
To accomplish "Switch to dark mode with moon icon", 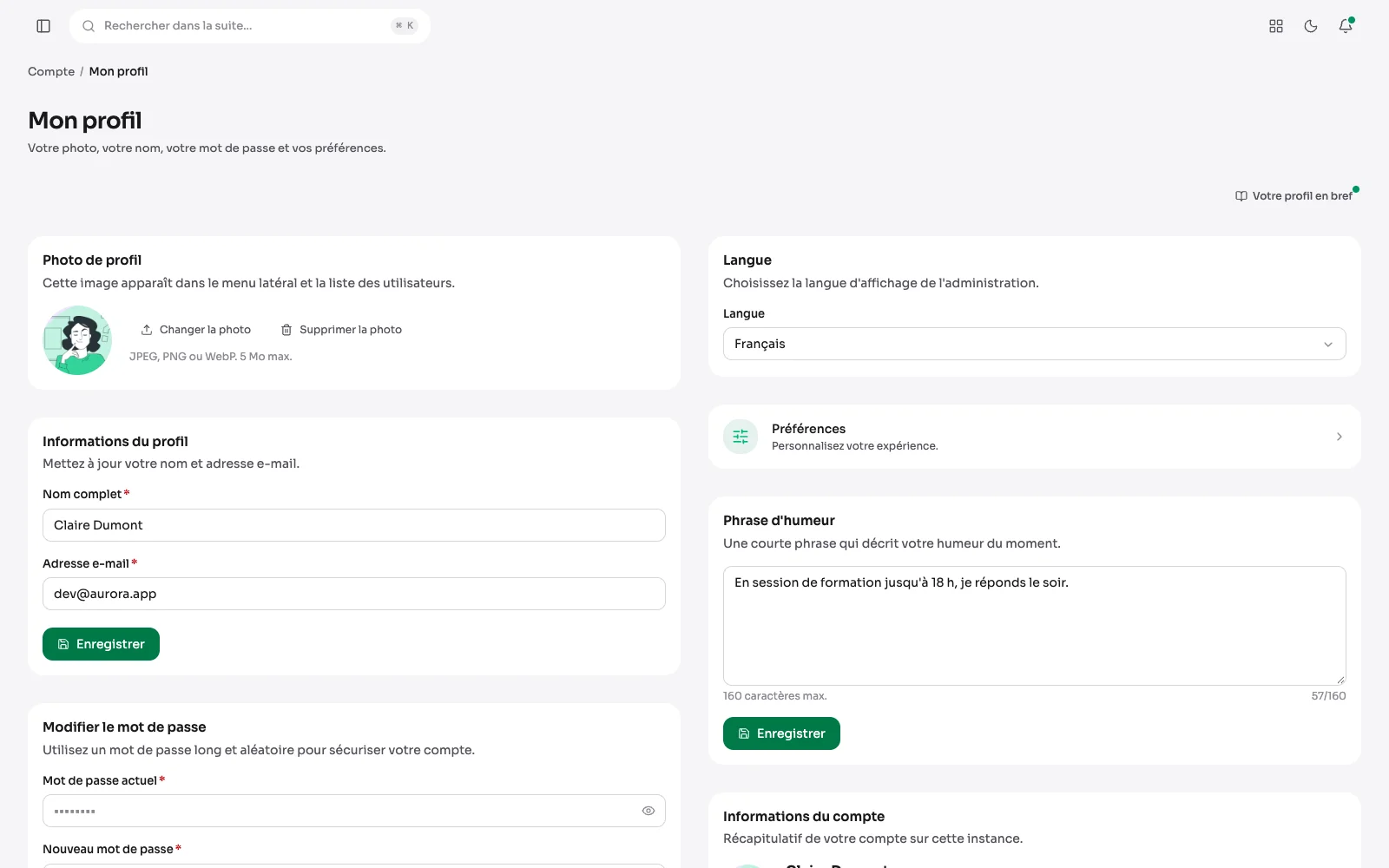I will tap(1311, 26).
